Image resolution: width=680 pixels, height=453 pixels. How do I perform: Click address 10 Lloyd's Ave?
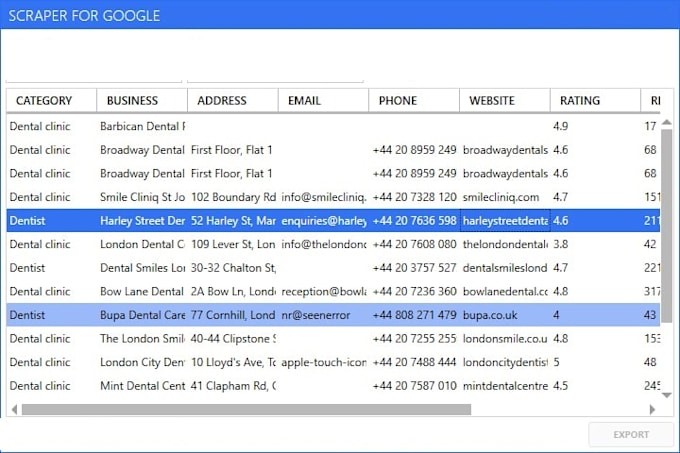(x=233, y=362)
